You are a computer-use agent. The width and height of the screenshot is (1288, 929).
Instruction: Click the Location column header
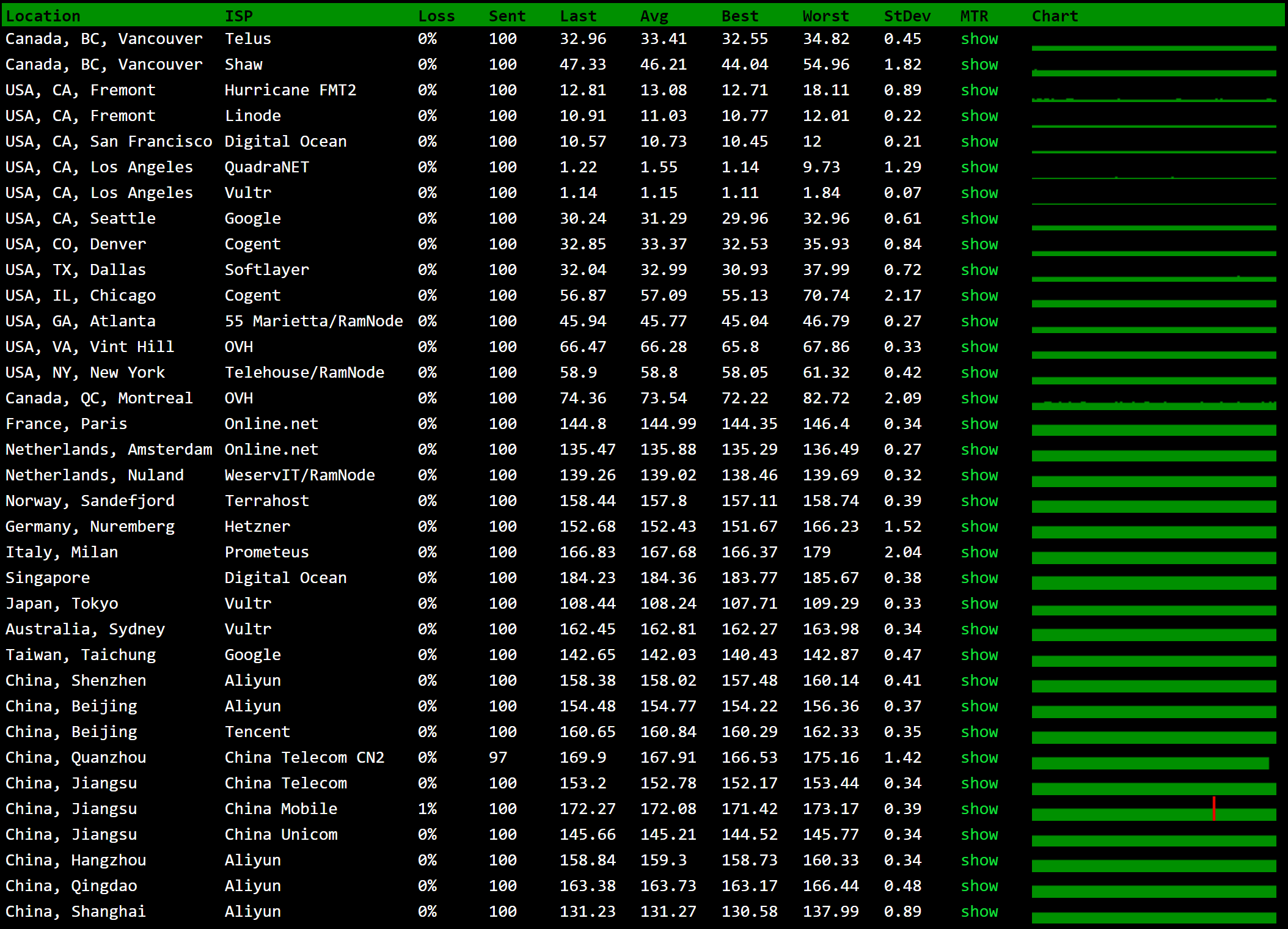[x=43, y=17]
